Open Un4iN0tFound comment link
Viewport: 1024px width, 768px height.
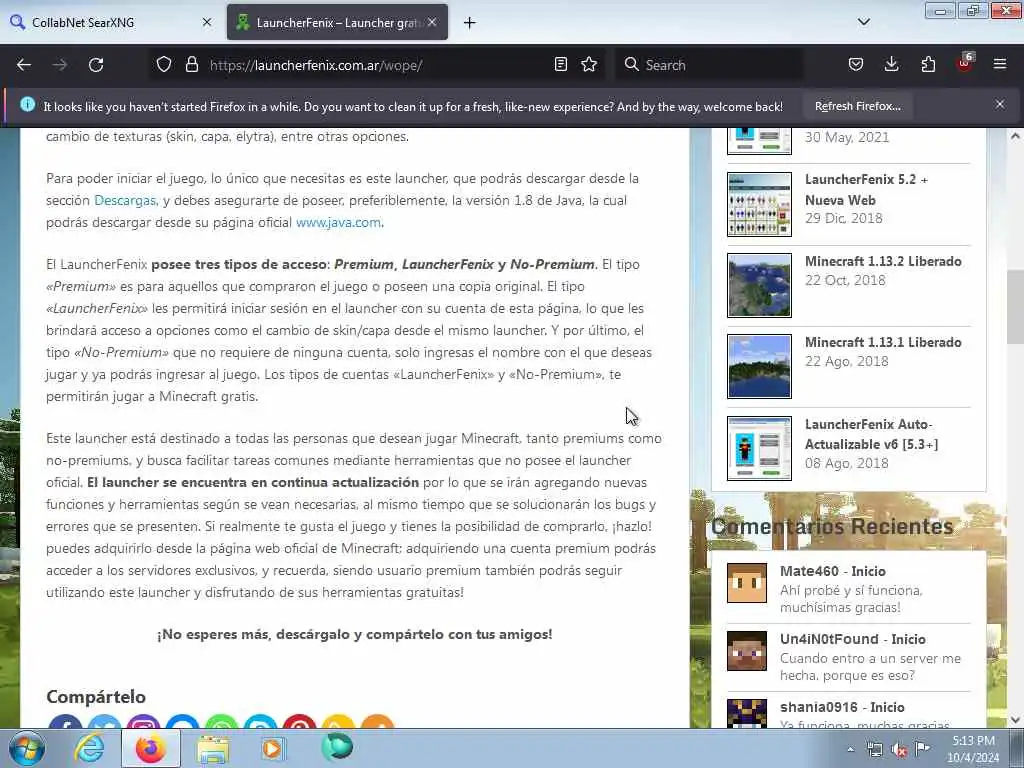click(852, 639)
